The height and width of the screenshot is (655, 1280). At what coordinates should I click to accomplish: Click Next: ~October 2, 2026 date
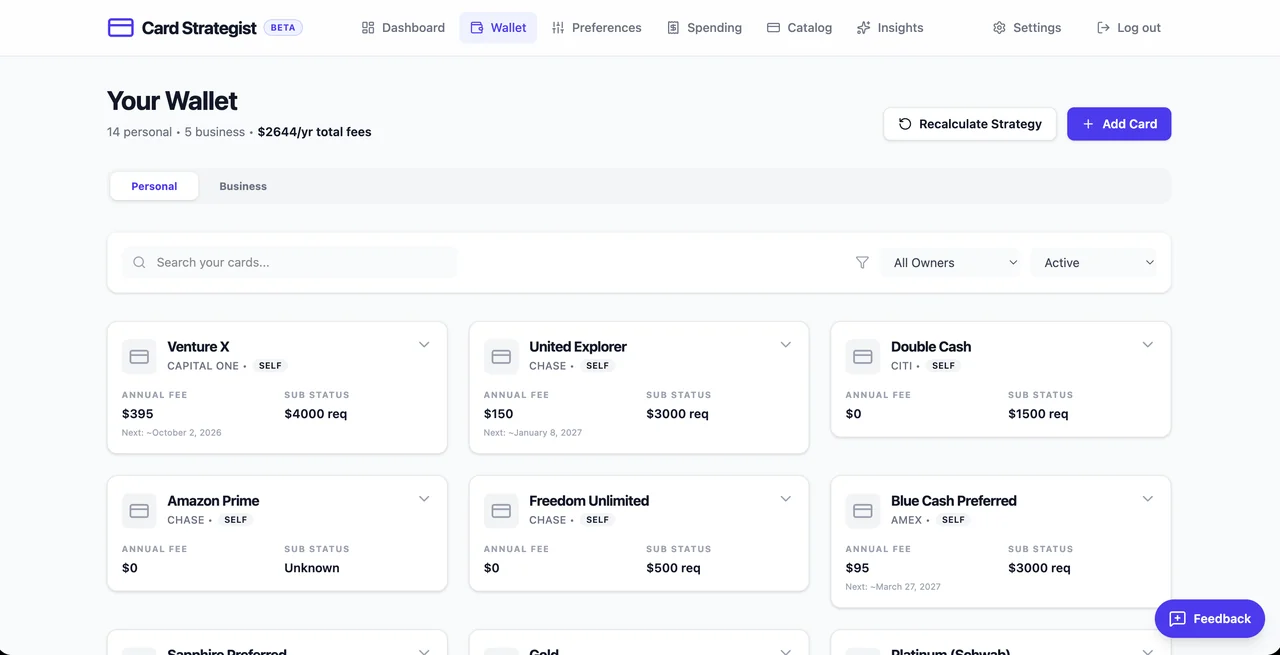point(172,433)
